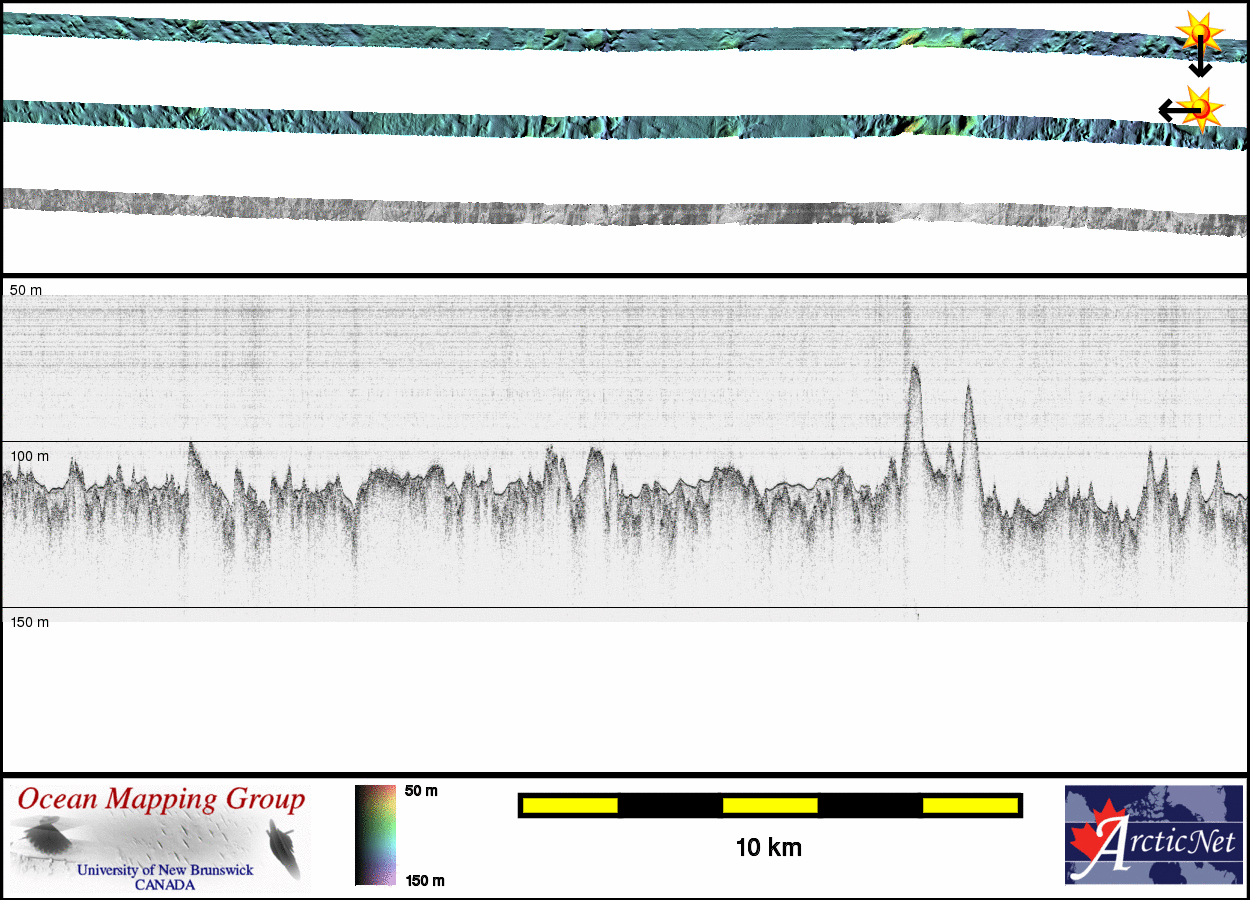
Task: Click the '50 m' label beside the color legend
Action: click(421, 791)
